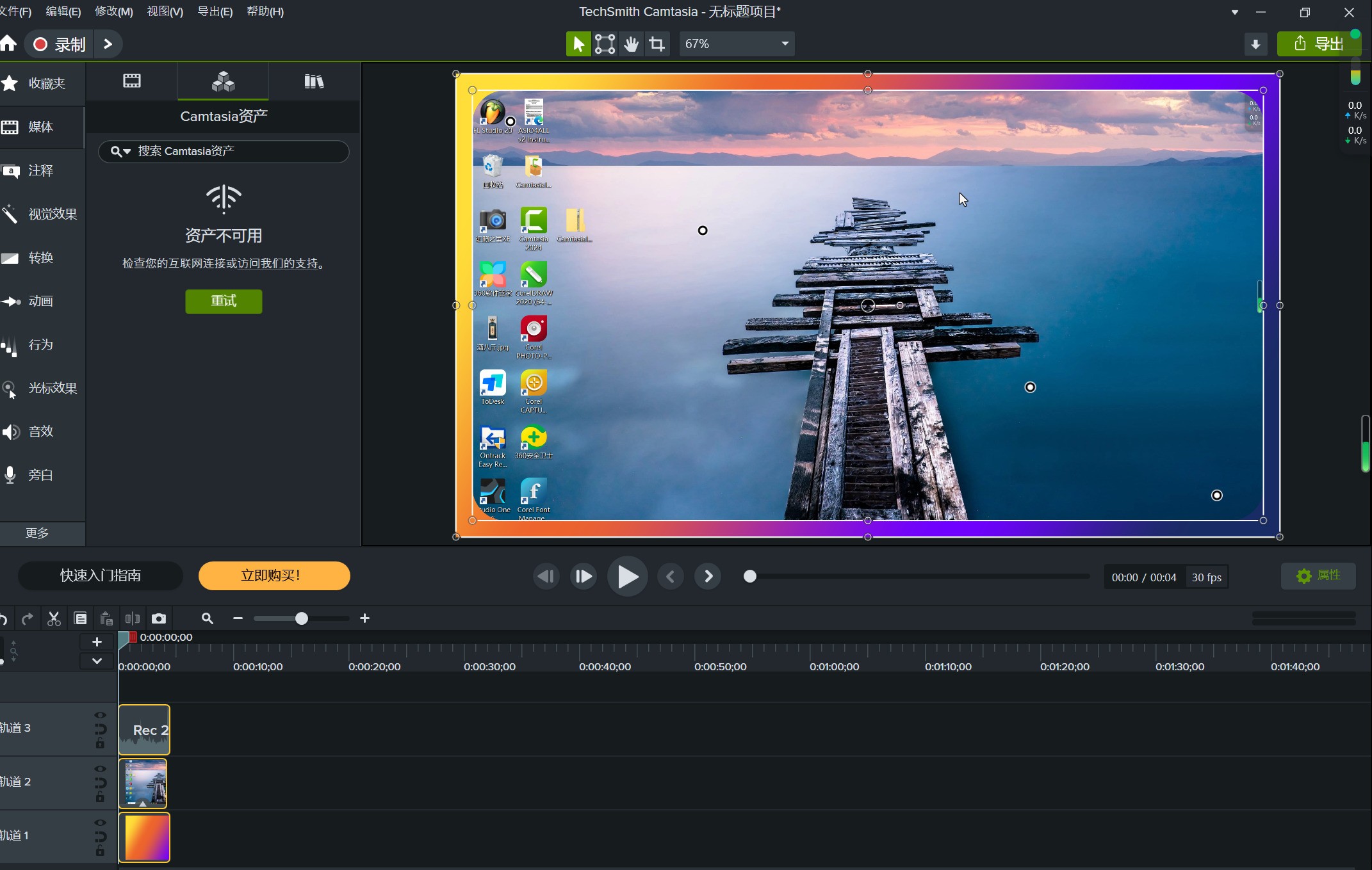Click the 重试 retry button

[223, 301]
